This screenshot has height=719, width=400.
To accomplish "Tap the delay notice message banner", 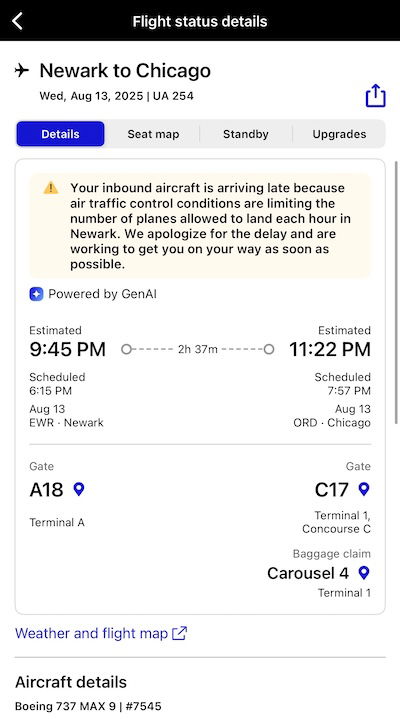I will (x=200, y=226).
